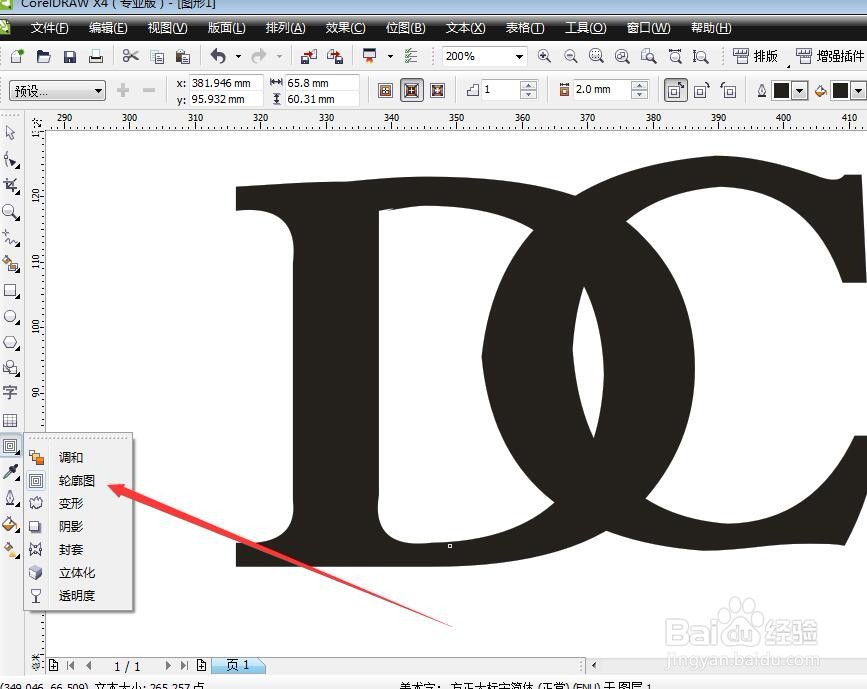This screenshot has width=867, height=689.
Task: Click the 排版 button
Action: point(755,56)
